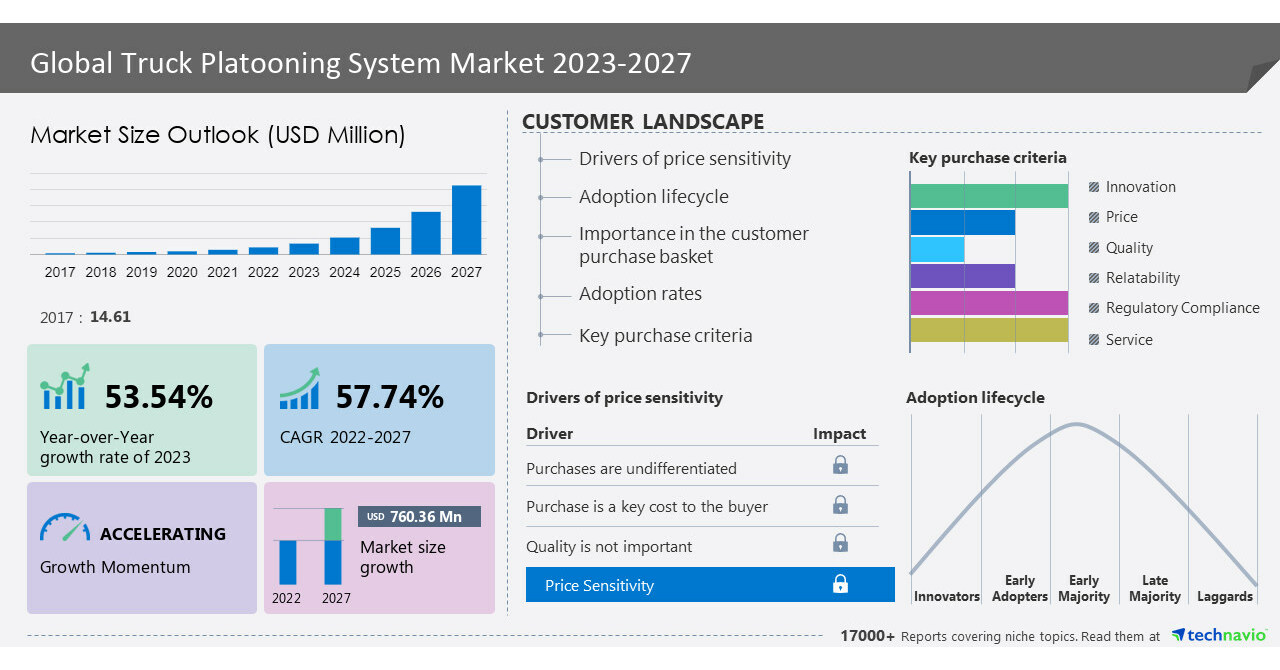Click the green Innovation bar in chart
The image size is (1280, 670).
(989, 196)
